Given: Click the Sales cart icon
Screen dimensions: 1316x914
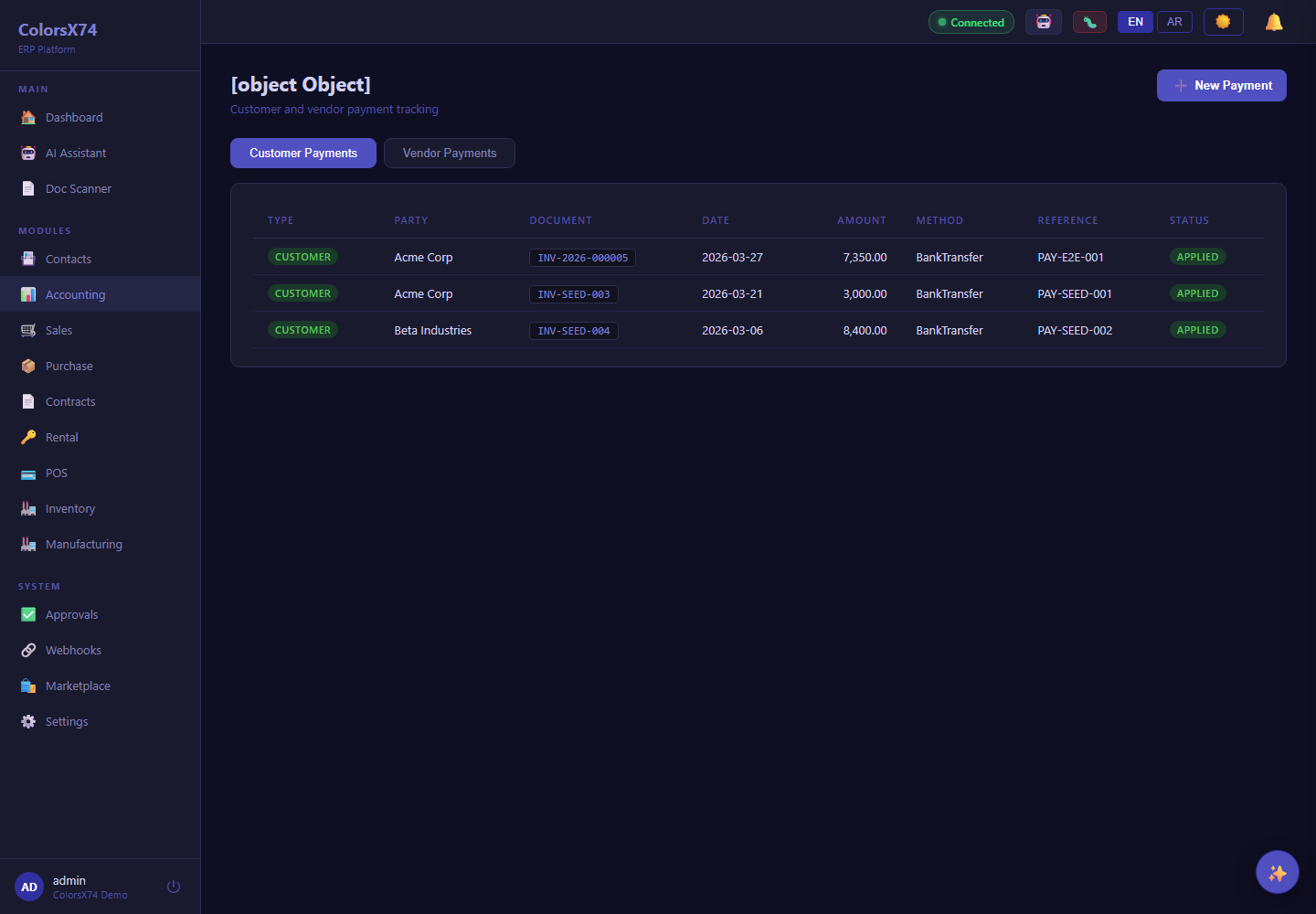Looking at the screenshot, I should (x=28, y=330).
